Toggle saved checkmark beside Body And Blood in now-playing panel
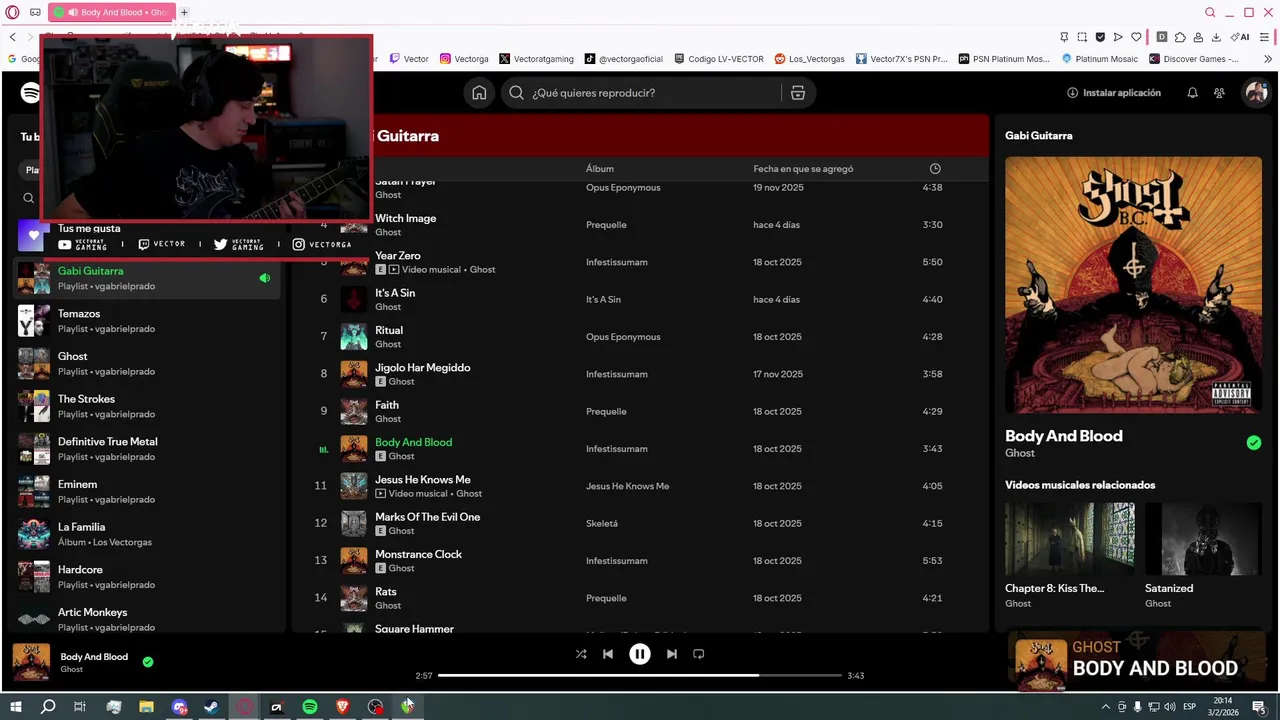1280x720 pixels. (1254, 442)
